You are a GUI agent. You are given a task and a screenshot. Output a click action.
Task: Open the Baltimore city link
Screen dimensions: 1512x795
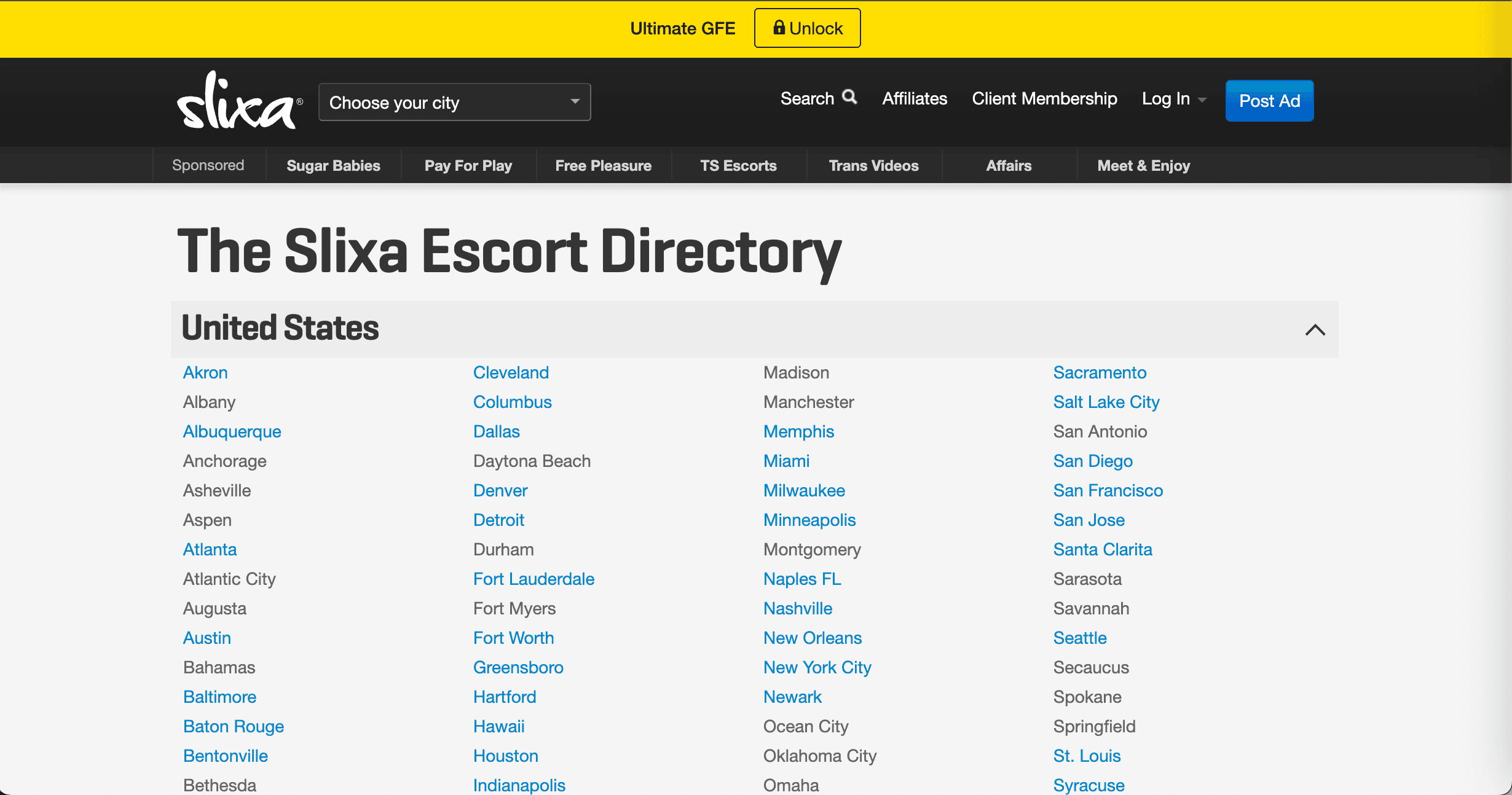pos(220,697)
